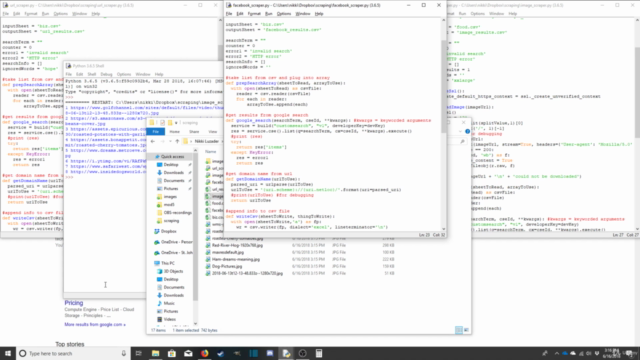Click breadcrumb arrow before Nikki Luzader
The image size is (640, 360).
tap(191, 141)
